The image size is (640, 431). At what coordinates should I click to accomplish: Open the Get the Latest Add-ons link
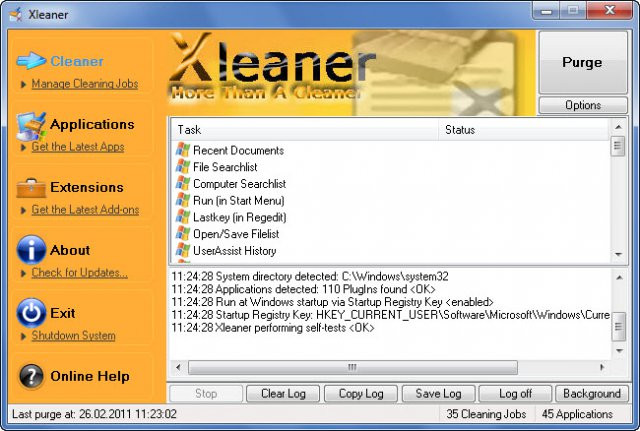point(85,209)
